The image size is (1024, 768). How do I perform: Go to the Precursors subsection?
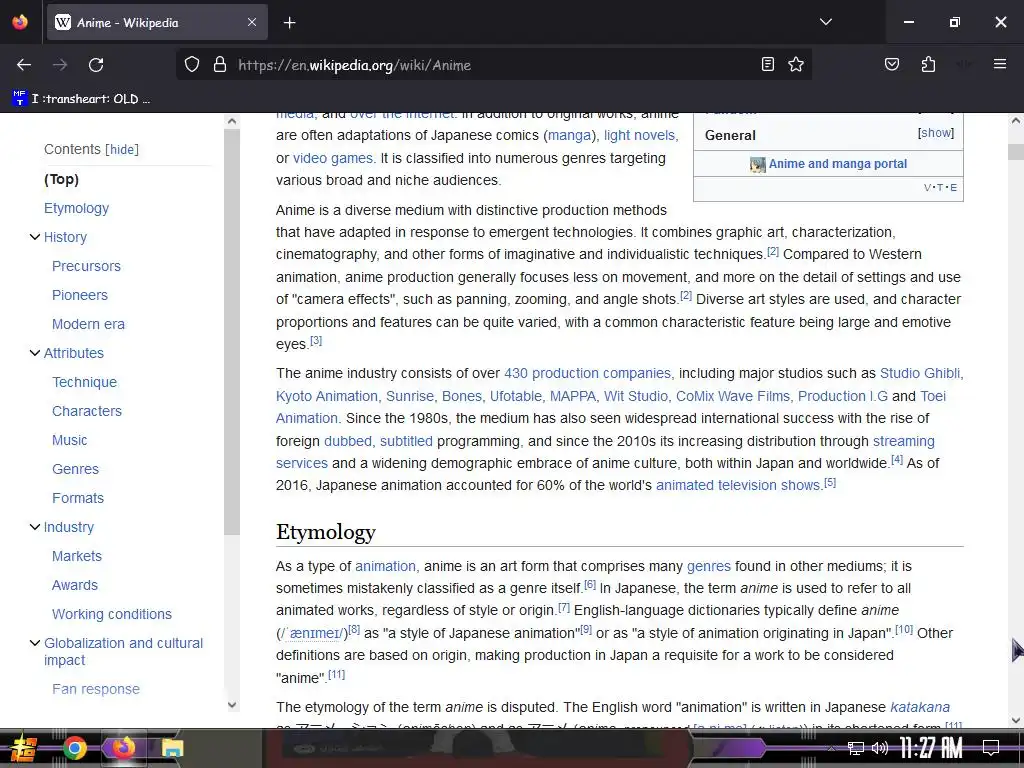[x=86, y=266]
